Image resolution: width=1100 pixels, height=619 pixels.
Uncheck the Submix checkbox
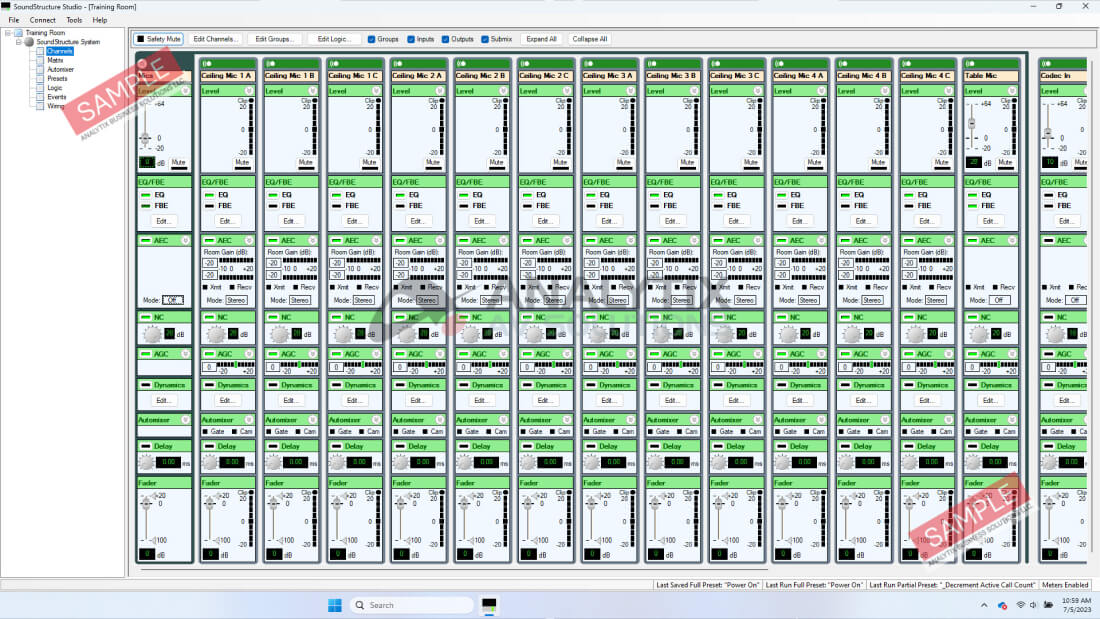pyautogui.click(x=485, y=39)
